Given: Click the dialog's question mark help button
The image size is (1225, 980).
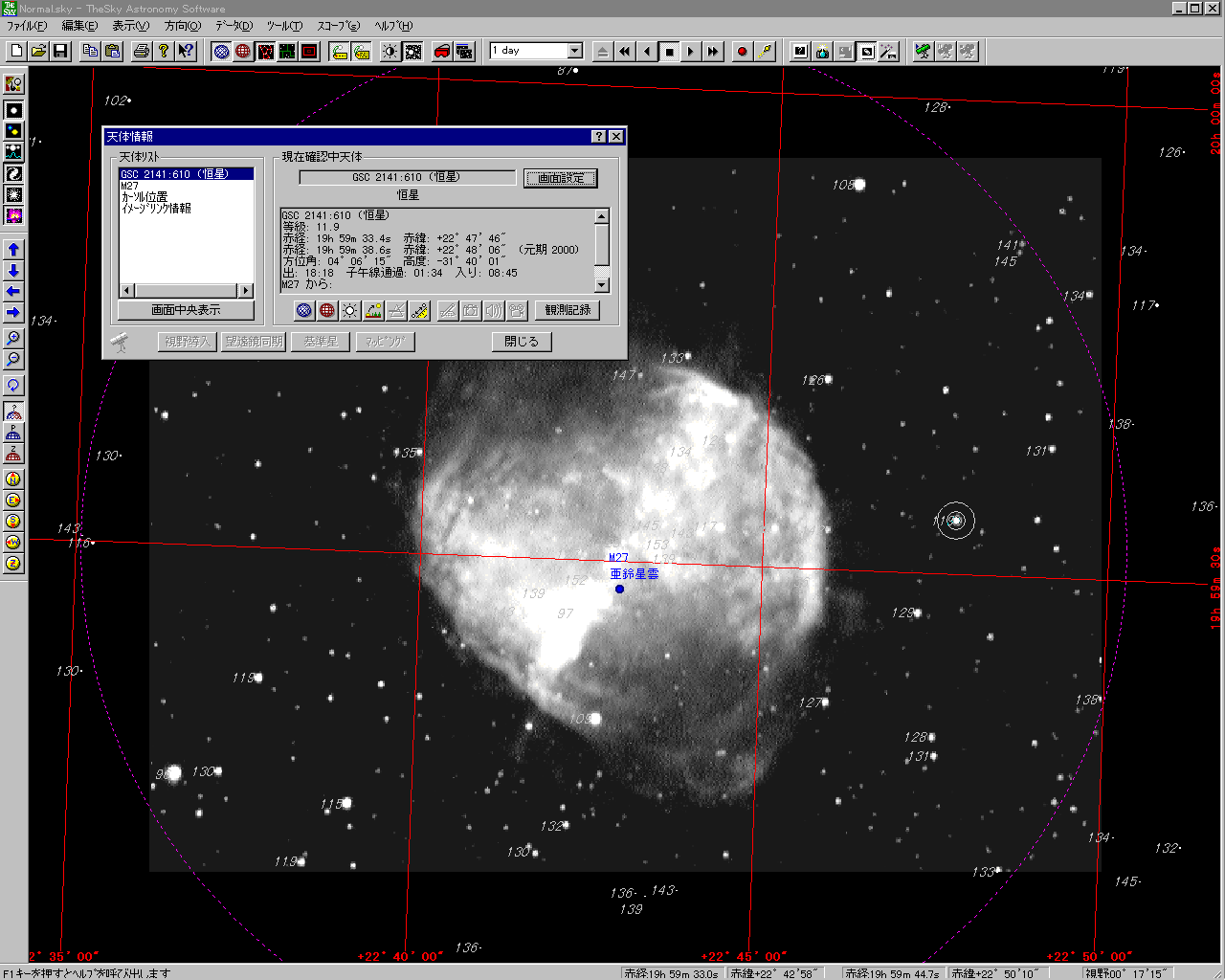Looking at the screenshot, I should [599, 137].
